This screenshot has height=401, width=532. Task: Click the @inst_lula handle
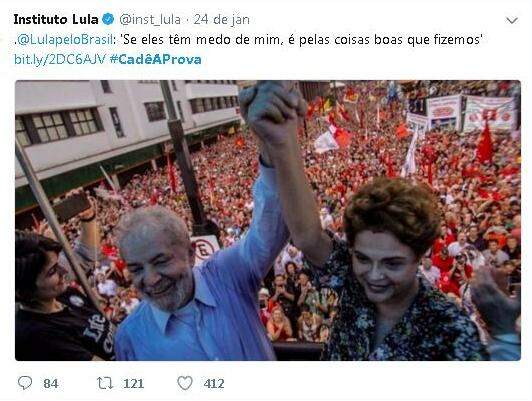[x=150, y=20]
